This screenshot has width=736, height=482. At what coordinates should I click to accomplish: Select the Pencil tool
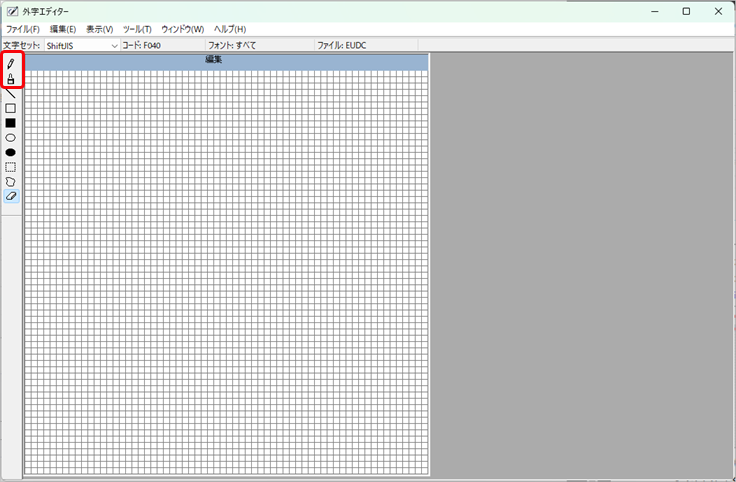coord(11,65)
